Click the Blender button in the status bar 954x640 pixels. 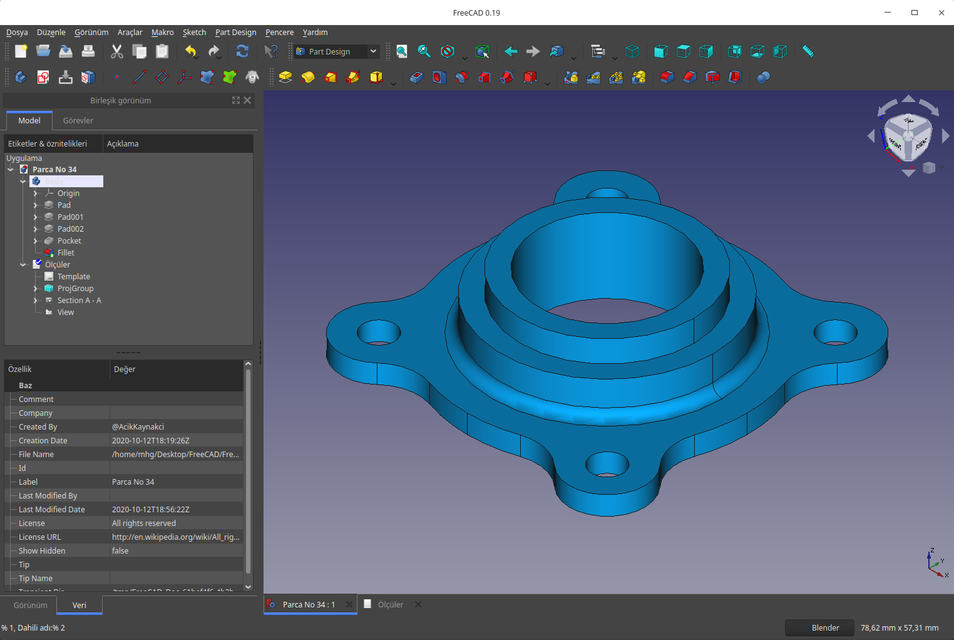[x=821, y=628]
